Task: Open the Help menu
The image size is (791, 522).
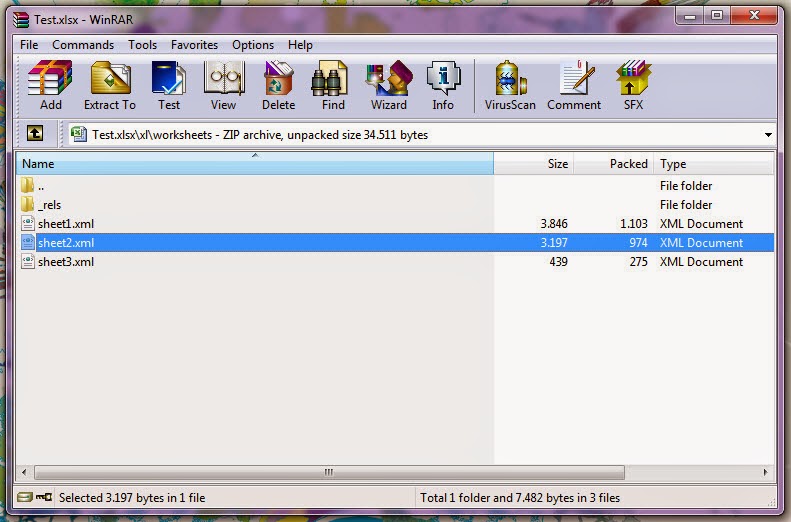Action: 300,45
